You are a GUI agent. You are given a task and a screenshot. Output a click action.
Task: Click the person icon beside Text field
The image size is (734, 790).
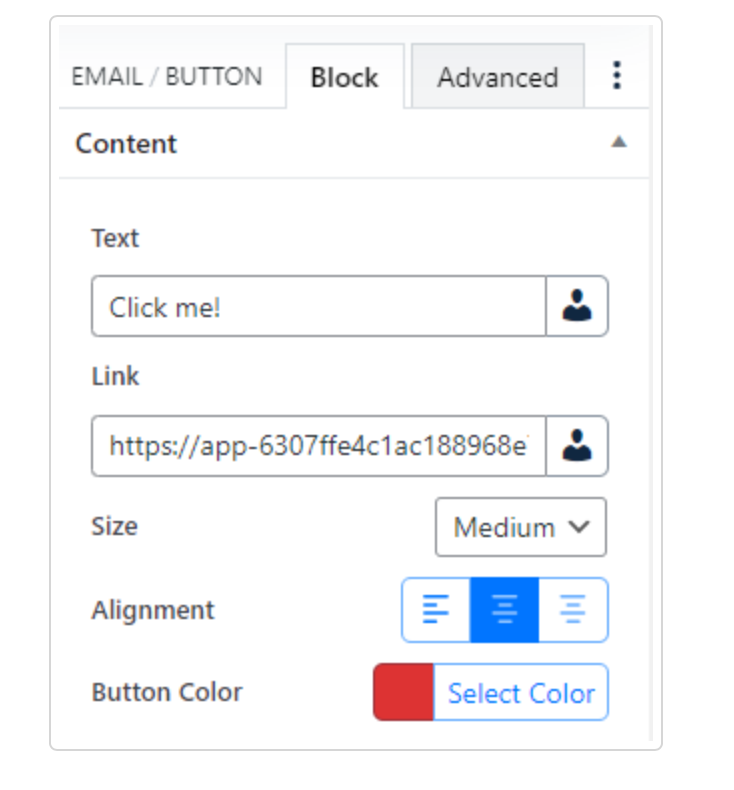(577, 307)
